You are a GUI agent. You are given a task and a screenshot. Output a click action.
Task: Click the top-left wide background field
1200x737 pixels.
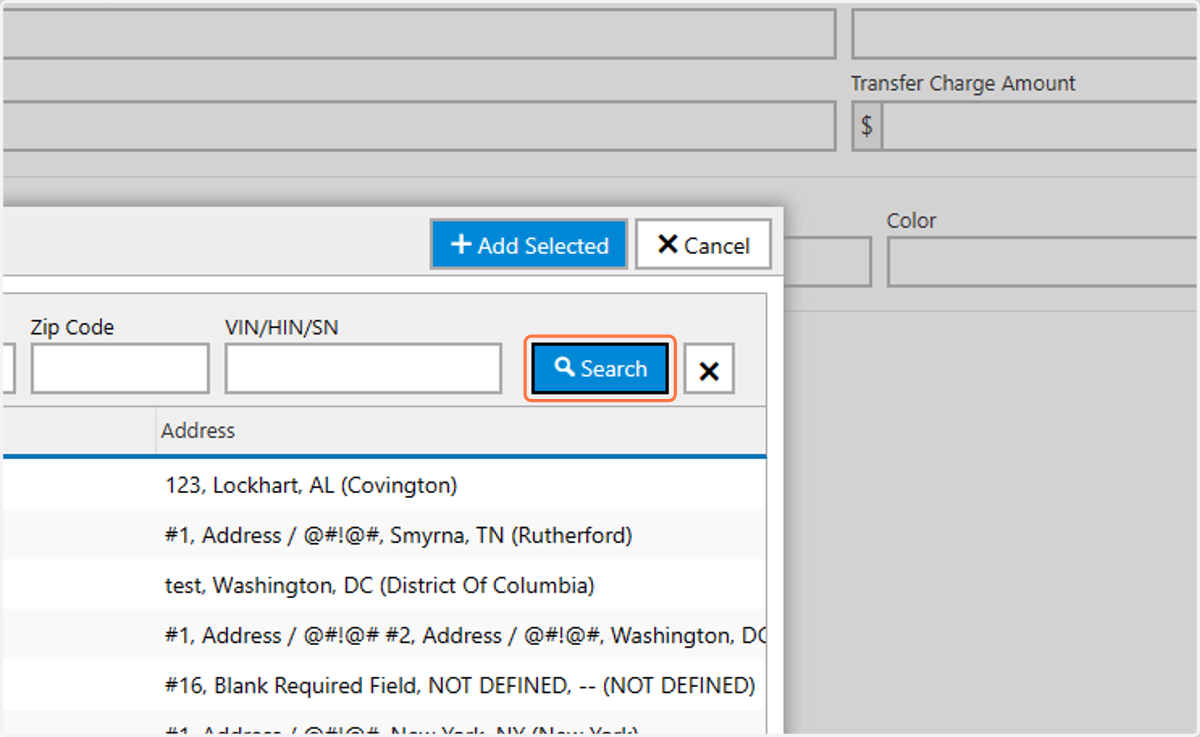[x=419, y=34]
